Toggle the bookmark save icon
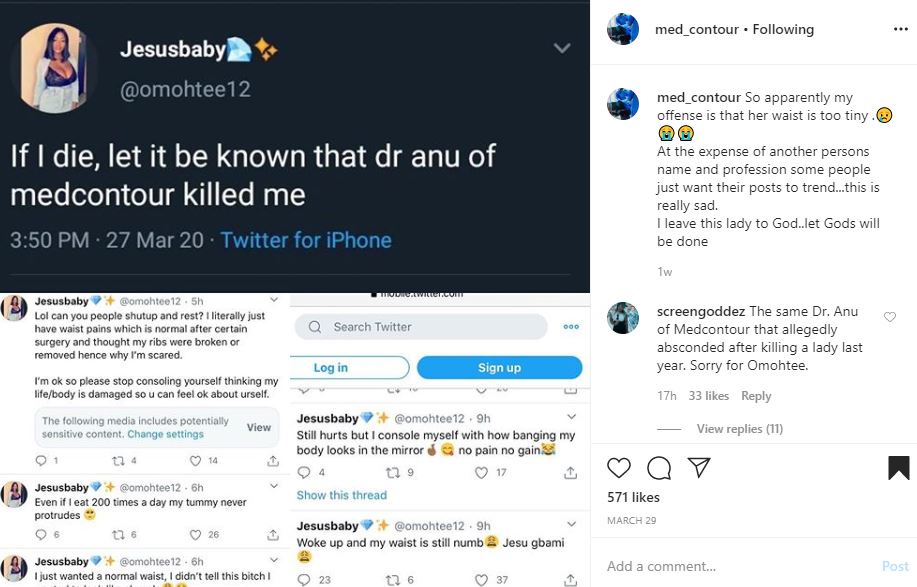This screenshot has height=587, width=917. (898, 468)
